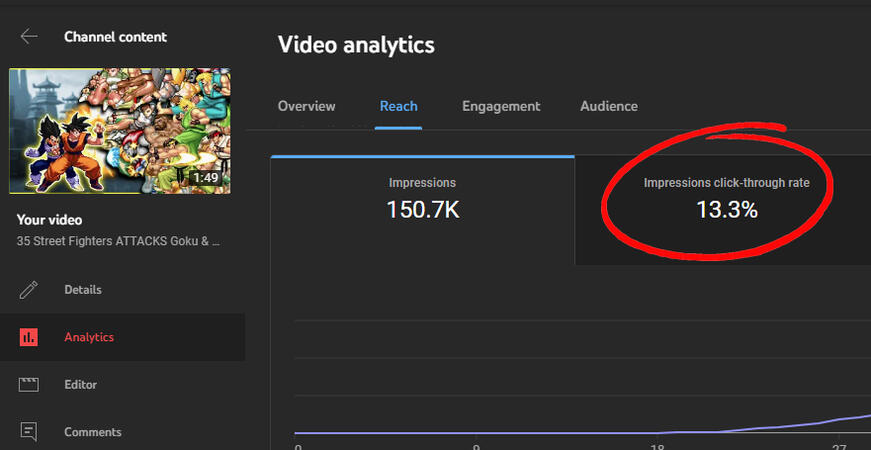Select Analytics in the sidebar
This screenshot has height=450, width=871.
(122, 337)
